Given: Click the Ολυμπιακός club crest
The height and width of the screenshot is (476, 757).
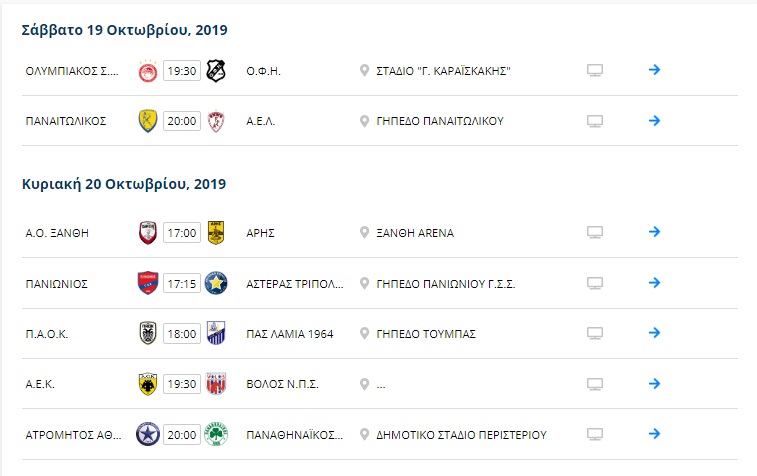Looking at the screenshot, I should (148, 71).
